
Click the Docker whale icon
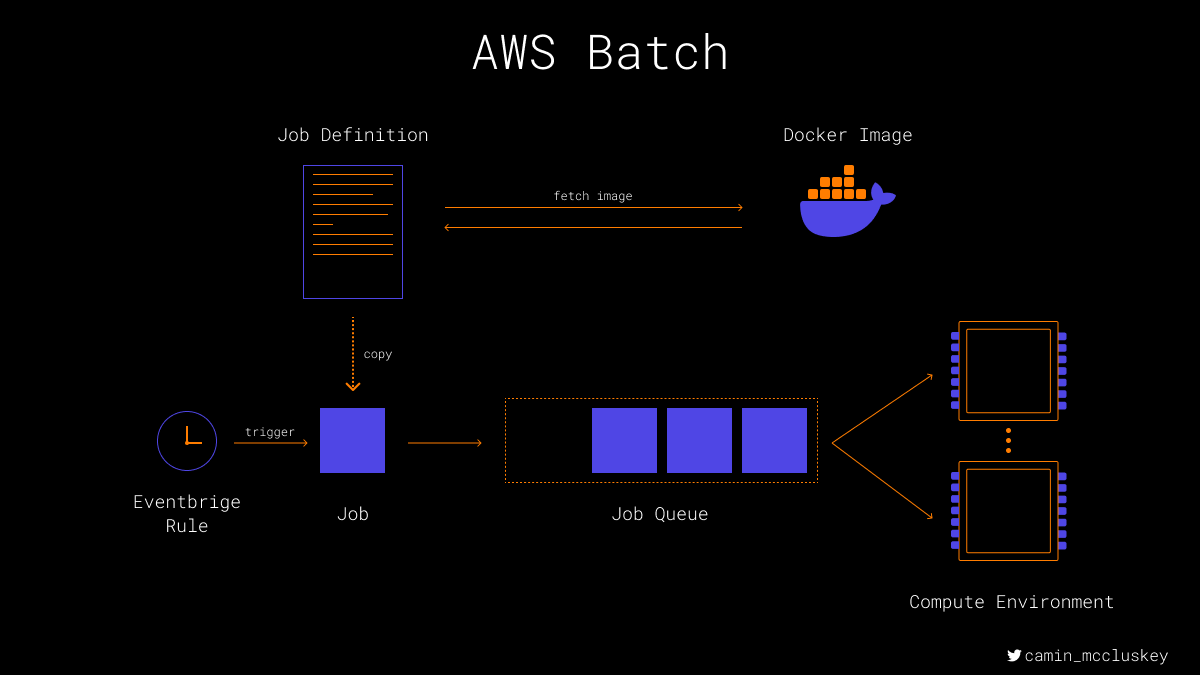(847, 201)
